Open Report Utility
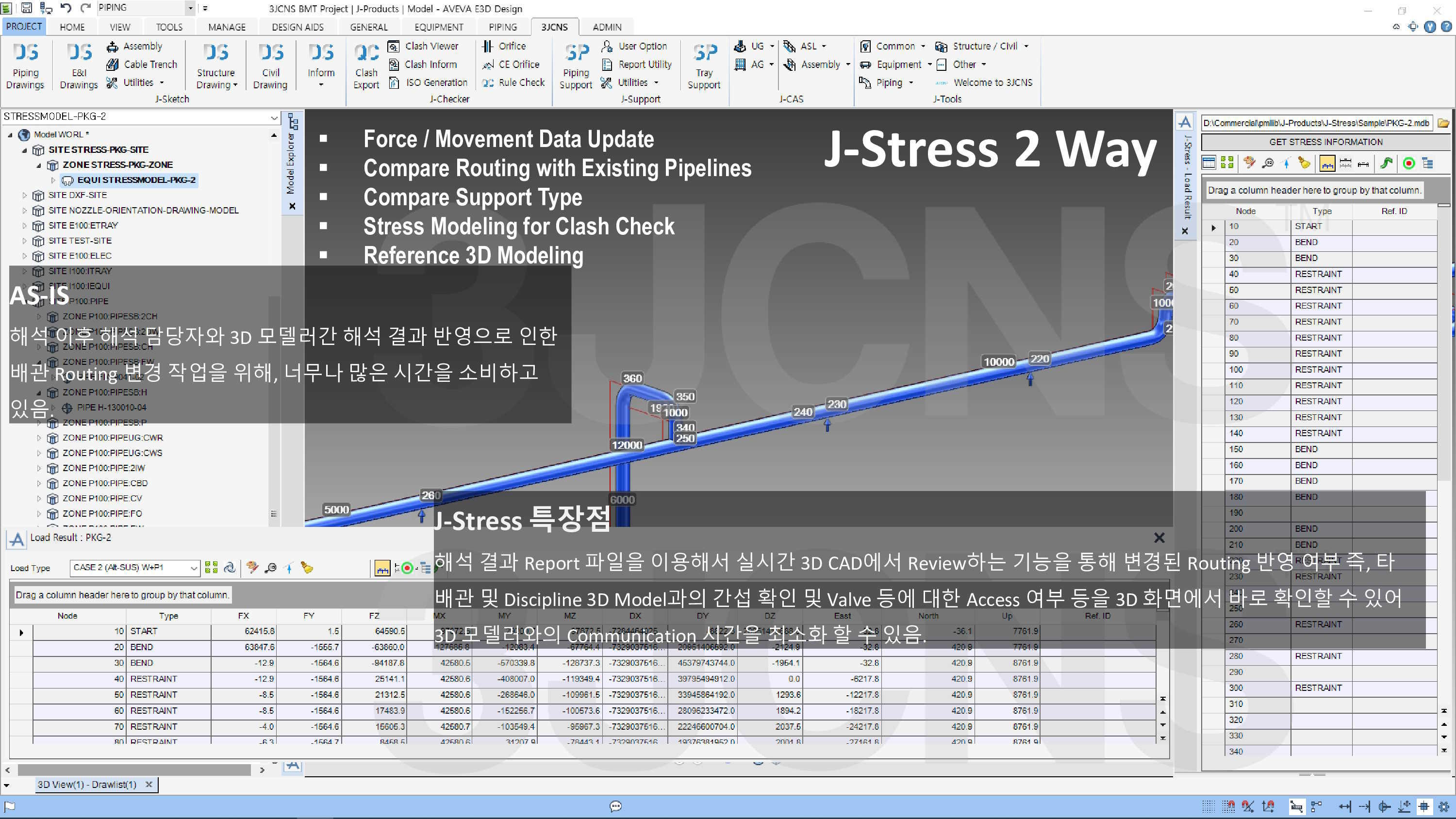This screenshot has width=1456, height=819. 637,65
